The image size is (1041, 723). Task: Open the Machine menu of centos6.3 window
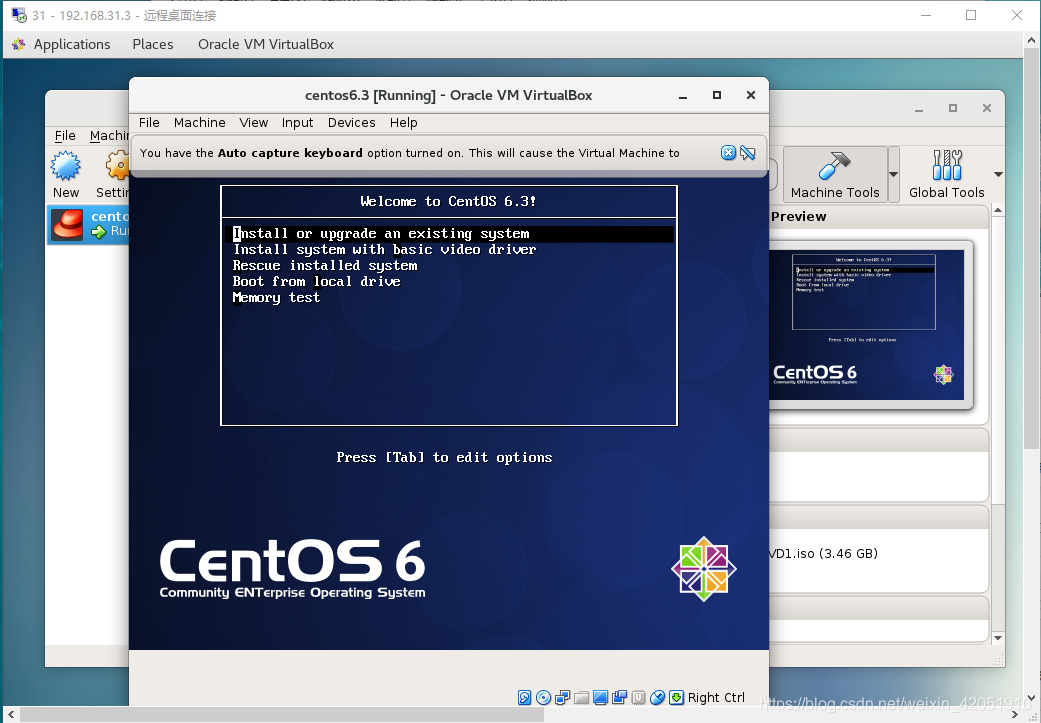pyautogui.click(x=199, y=122)
